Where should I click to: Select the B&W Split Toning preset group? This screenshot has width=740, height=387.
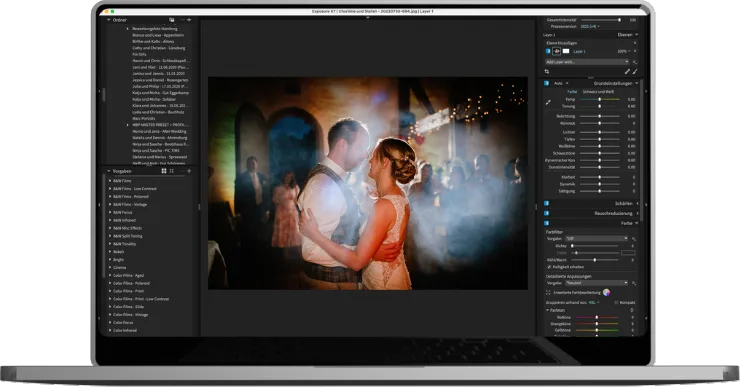[x=127, y=236]
